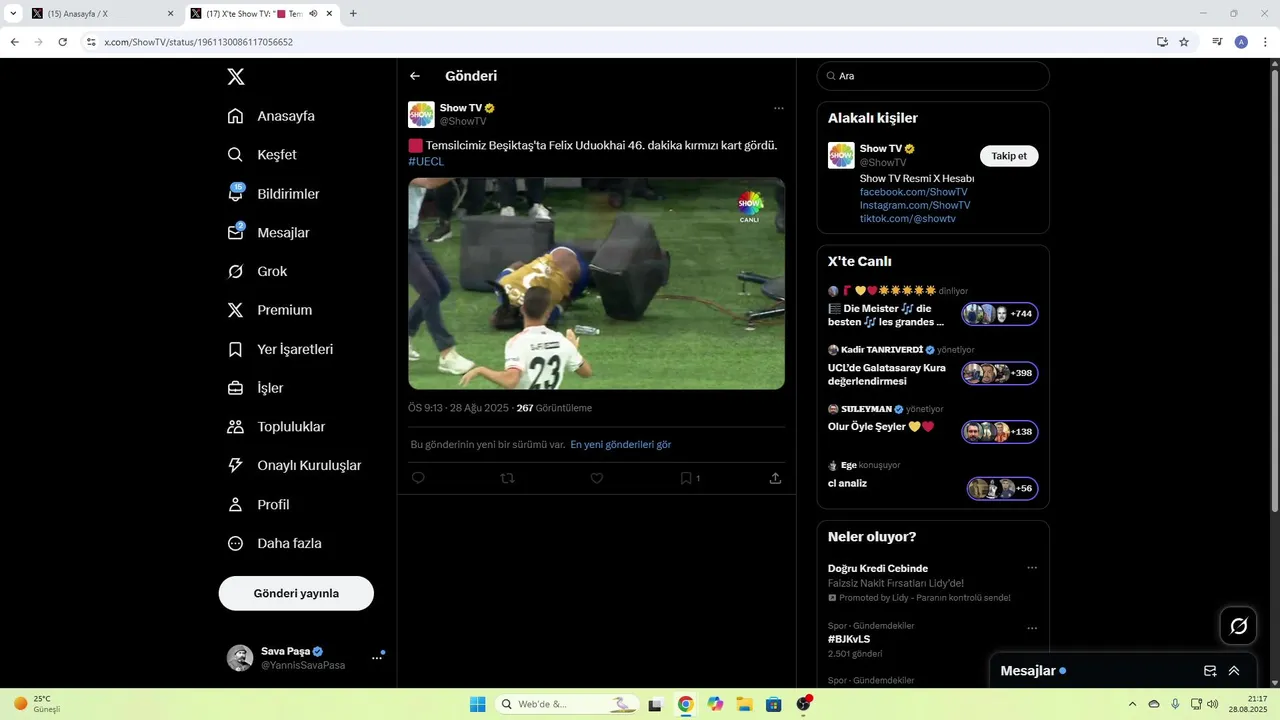Open Sava Paşa account menu dots

point(377,658)
